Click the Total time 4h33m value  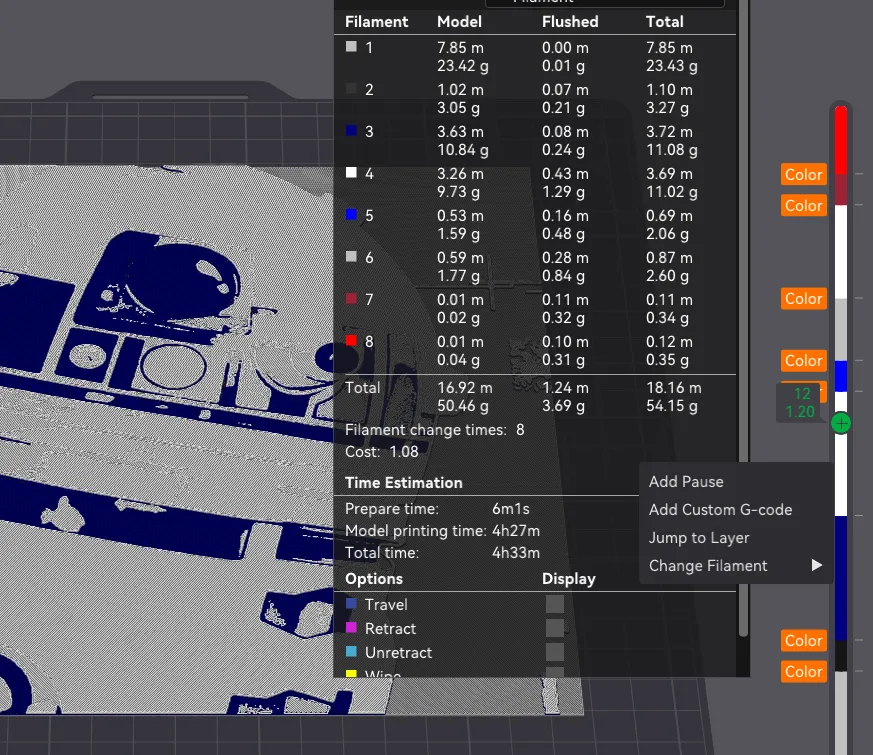516,553
